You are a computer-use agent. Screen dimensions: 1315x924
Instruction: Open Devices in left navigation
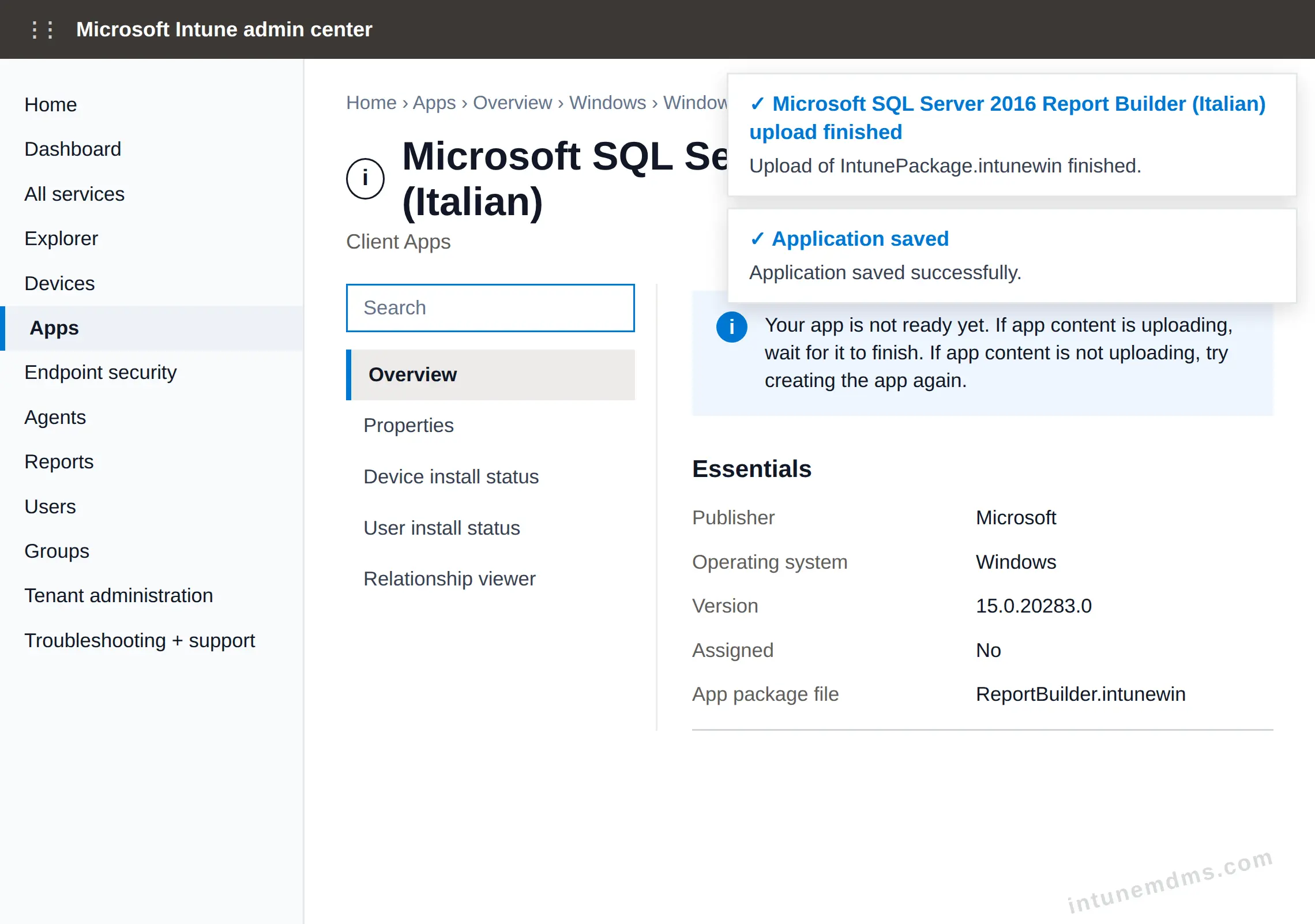click(x=59, y=284)
